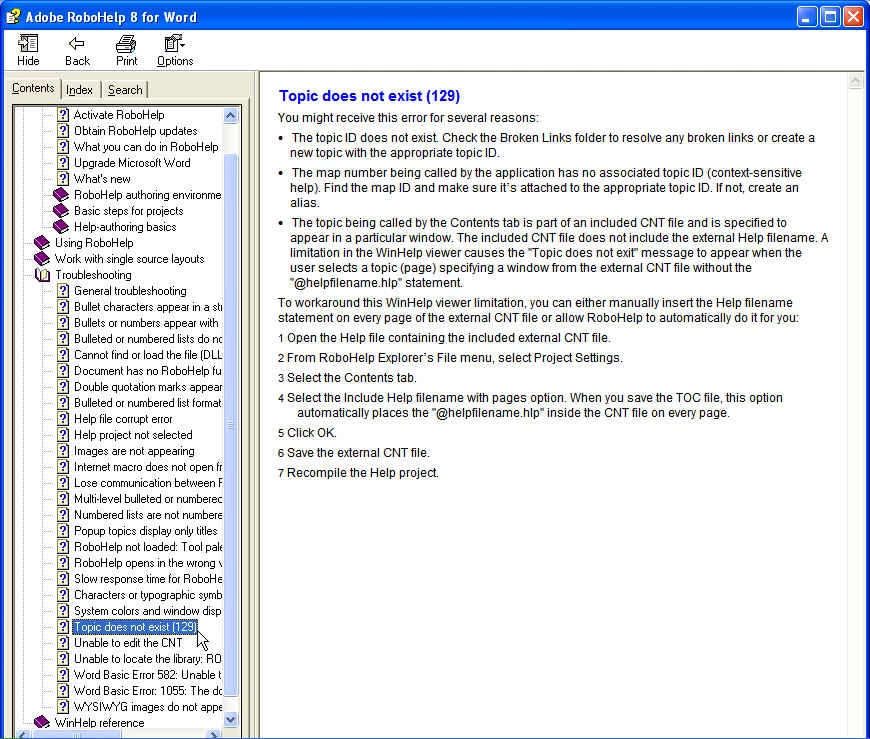Click the Help-authoring basics book icon
The width and height of the screenshot is (870, 739).
pos(61,227)
